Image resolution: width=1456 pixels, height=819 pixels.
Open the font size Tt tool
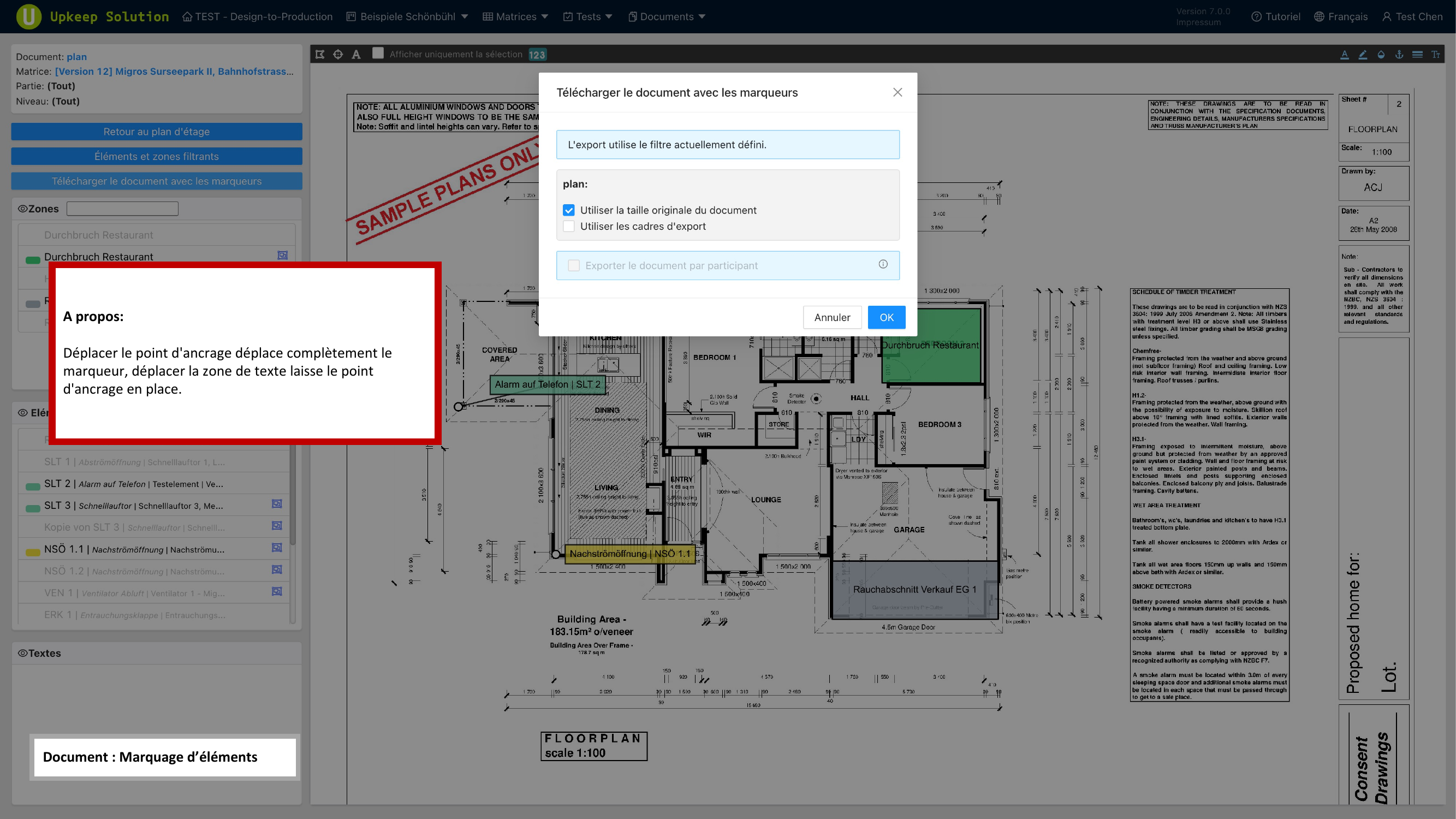pyautogui.click(x=1435, y=54)
